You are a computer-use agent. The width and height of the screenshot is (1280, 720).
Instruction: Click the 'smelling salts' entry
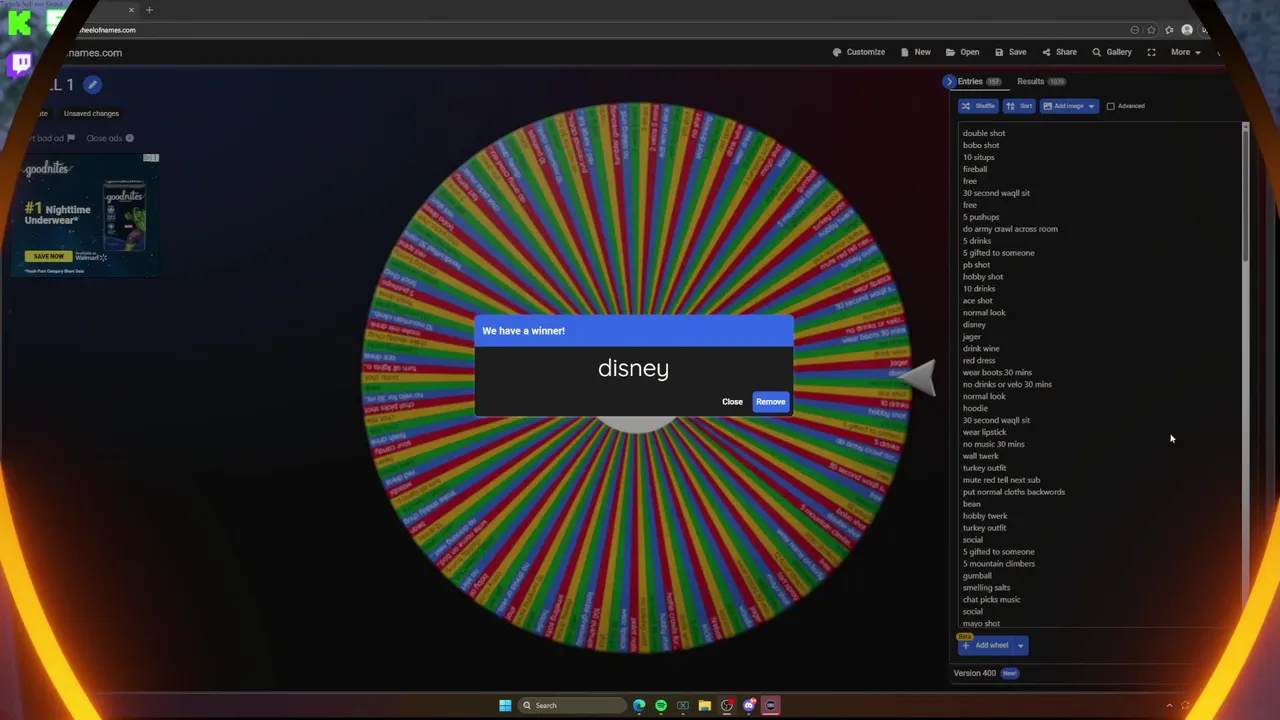(987, 588)
